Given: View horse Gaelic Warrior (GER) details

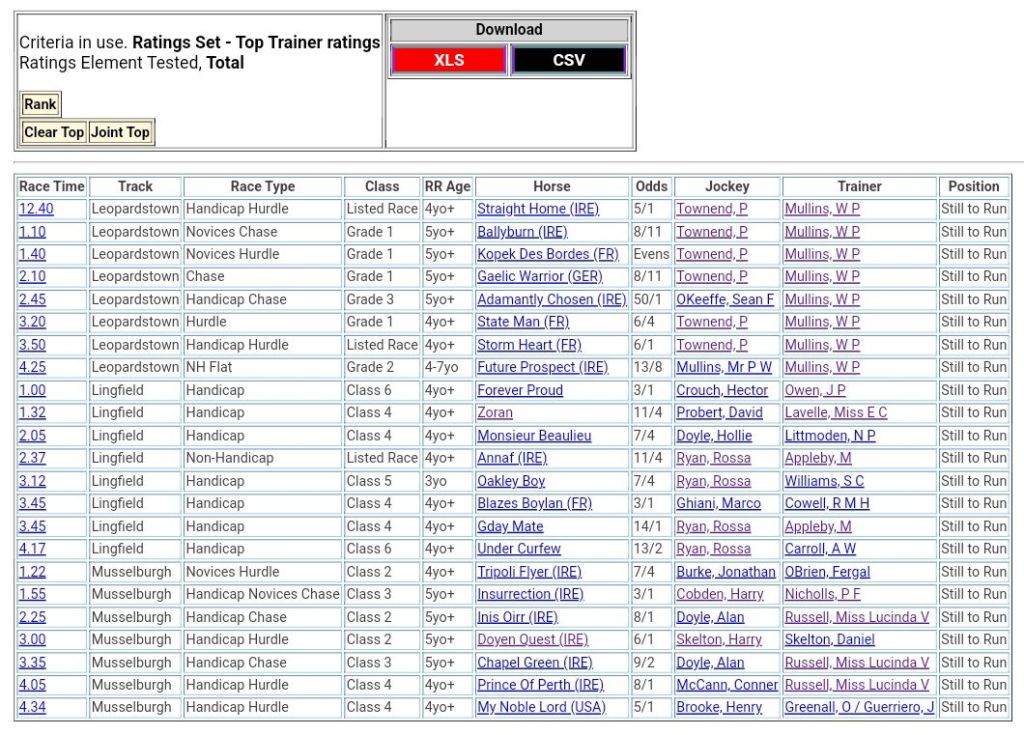Looking at the screenshot, I should click(539, 277).
